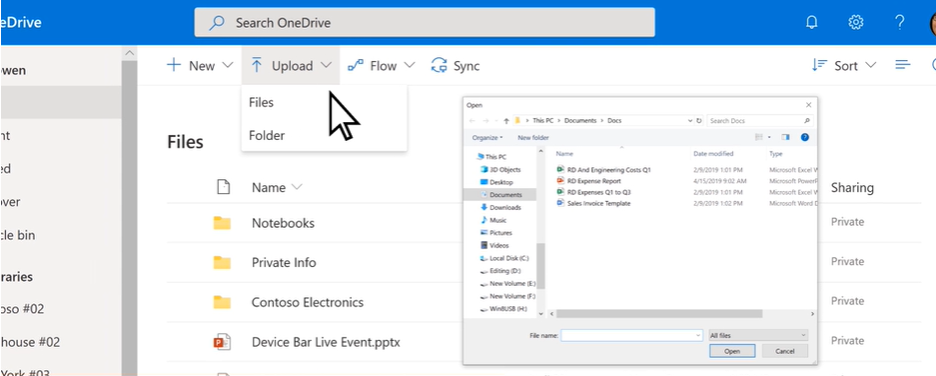Screen dimensions: 936x376
Task: Switch the view options list icon
Action: click(903, 65)
